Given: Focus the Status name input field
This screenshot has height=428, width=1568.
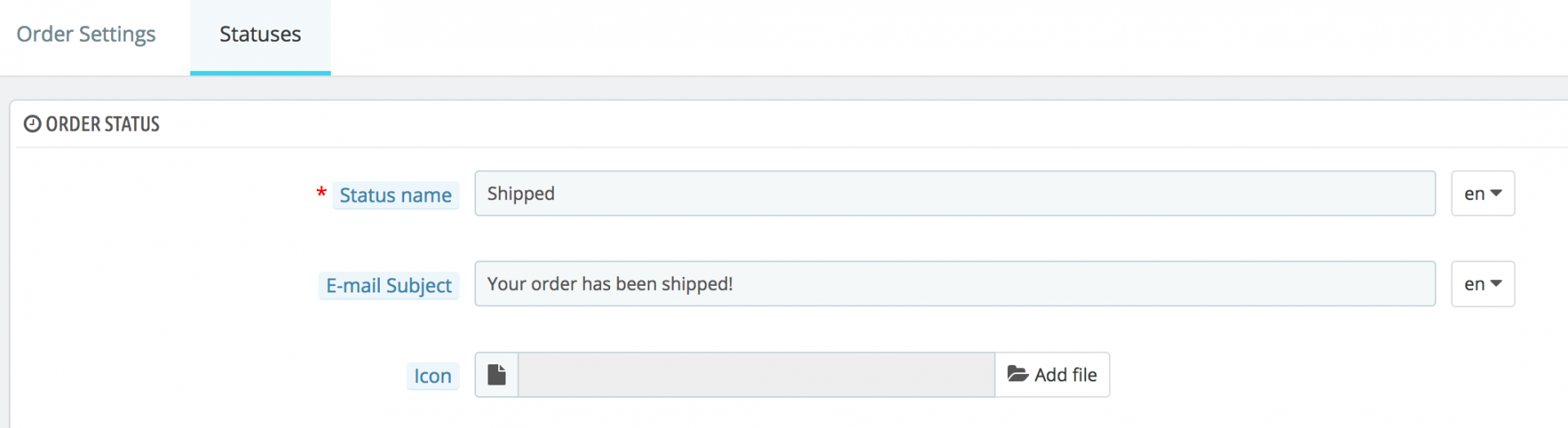Looking at the screenshot, I should click(955, 194).
